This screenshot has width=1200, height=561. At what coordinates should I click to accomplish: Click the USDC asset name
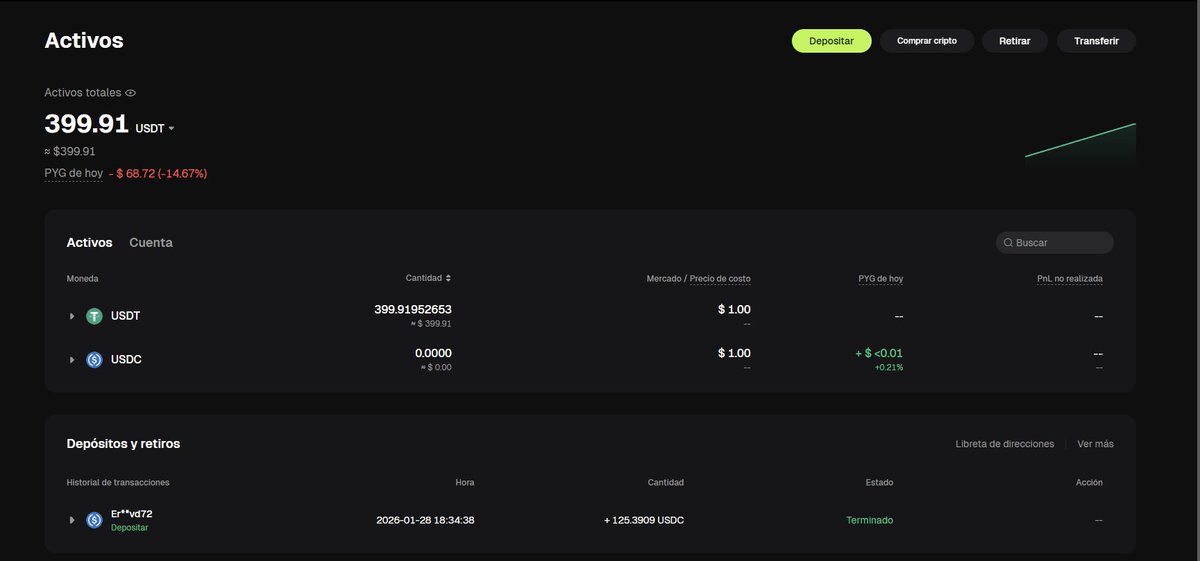[126, 359]
